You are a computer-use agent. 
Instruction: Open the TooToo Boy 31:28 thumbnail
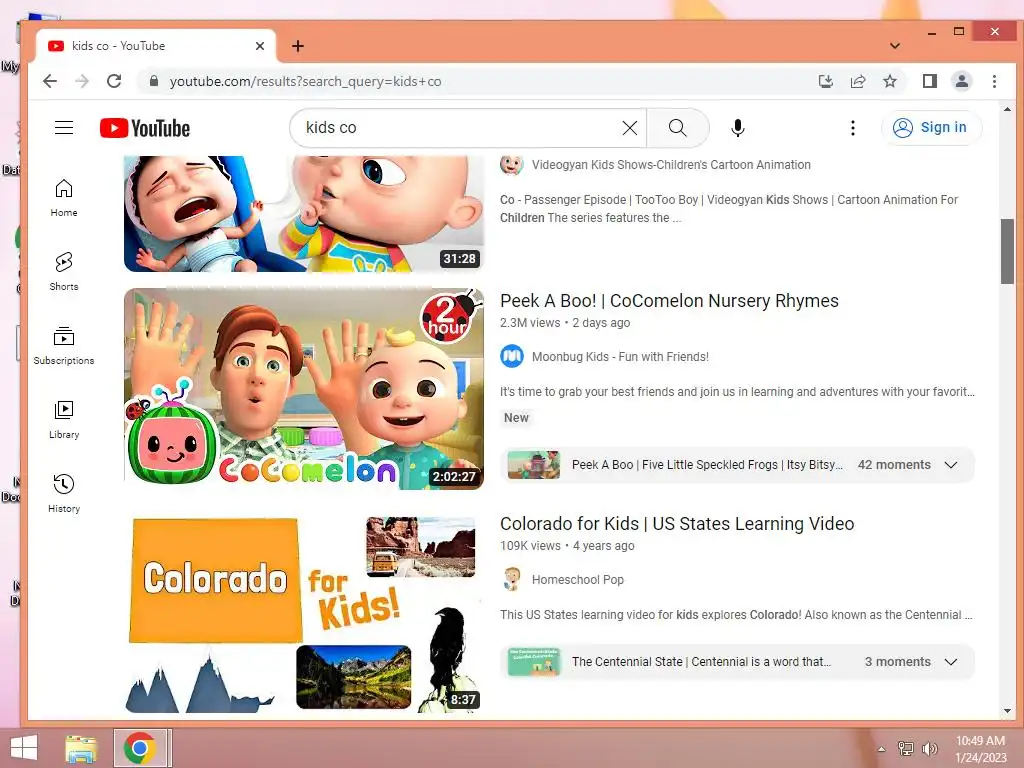[x=304, y=214]
